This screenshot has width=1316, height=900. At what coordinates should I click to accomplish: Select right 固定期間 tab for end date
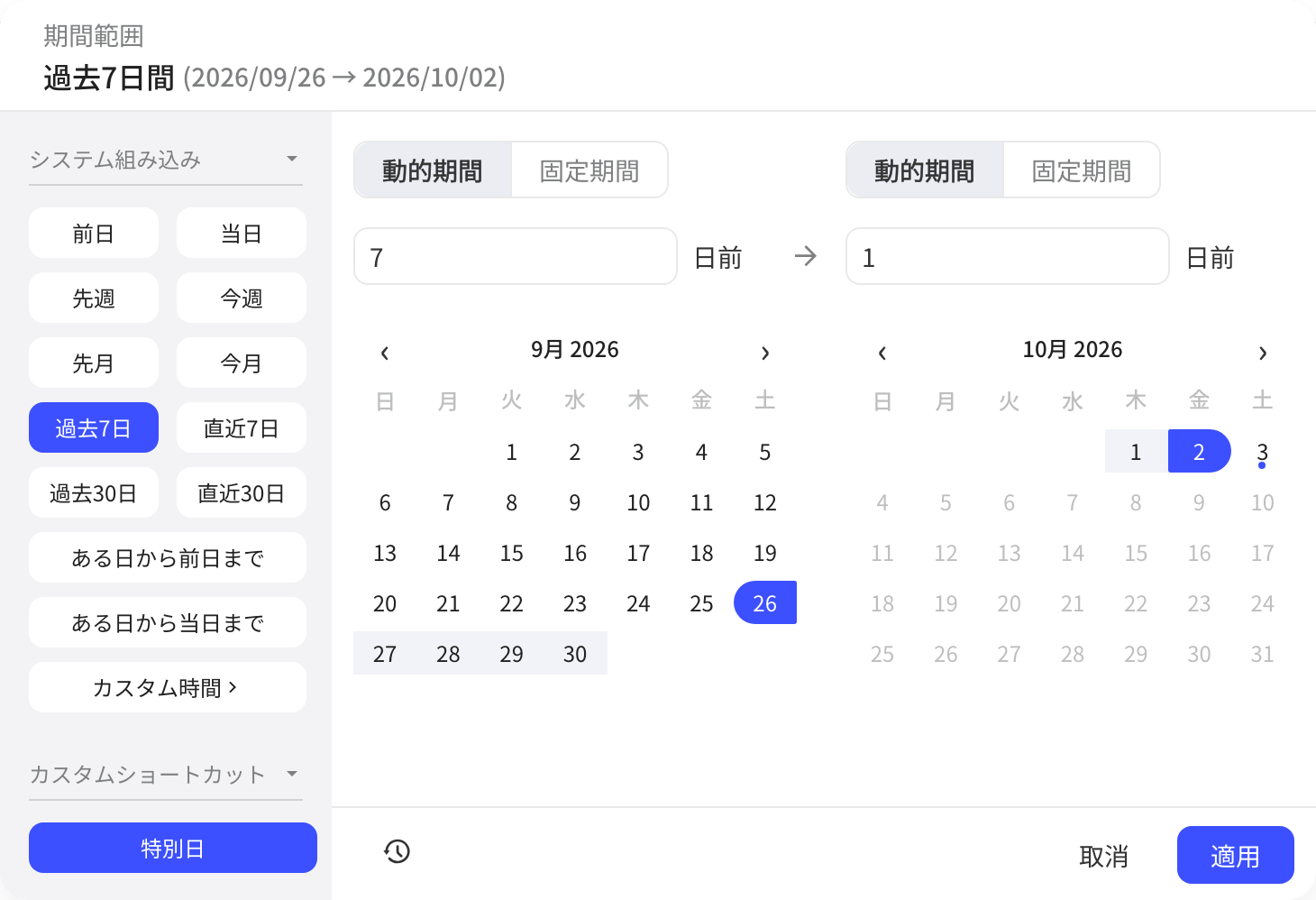coord(1082,170)
